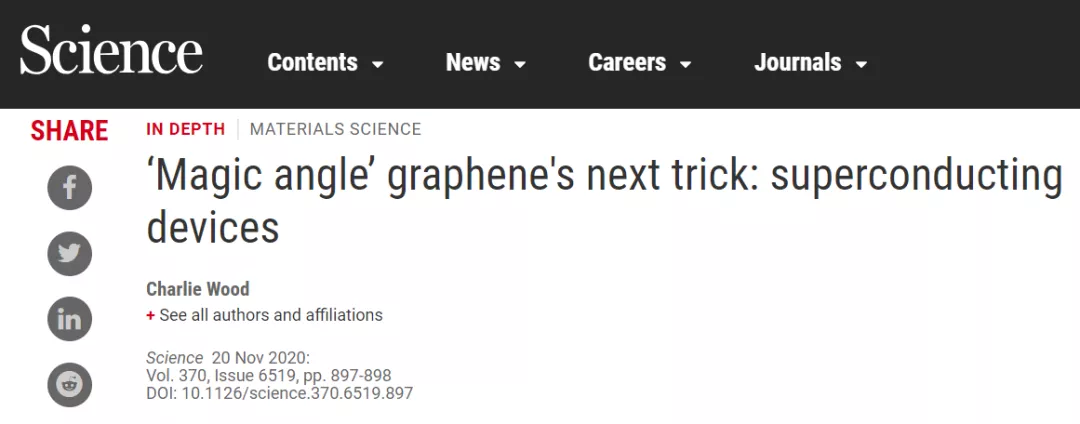This screenshot has width=1080, height=424.
Task: Share article via Facebook icon
Action: pyautogui.click(x=70, y=188)
